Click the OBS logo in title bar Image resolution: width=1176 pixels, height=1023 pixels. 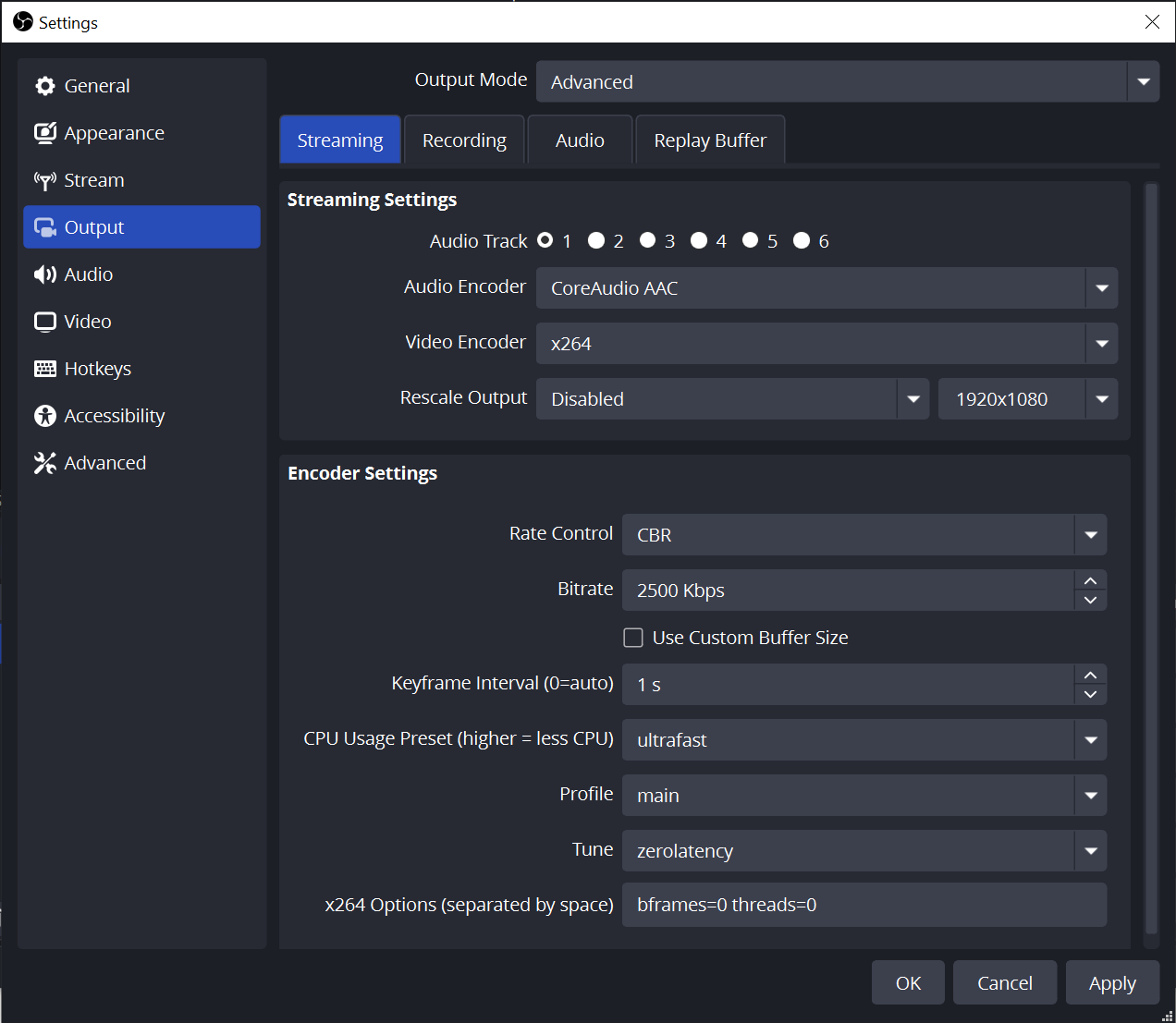[23, 21]
